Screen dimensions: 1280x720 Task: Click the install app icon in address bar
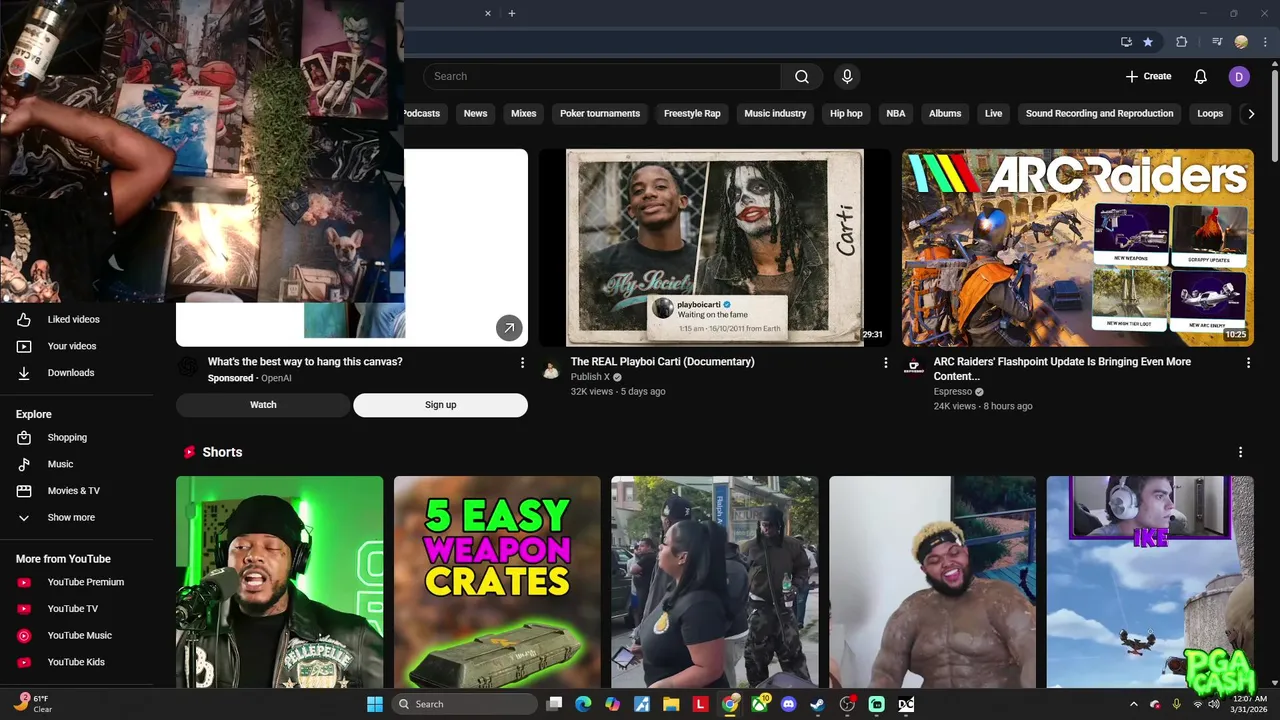coord(1126,42)
